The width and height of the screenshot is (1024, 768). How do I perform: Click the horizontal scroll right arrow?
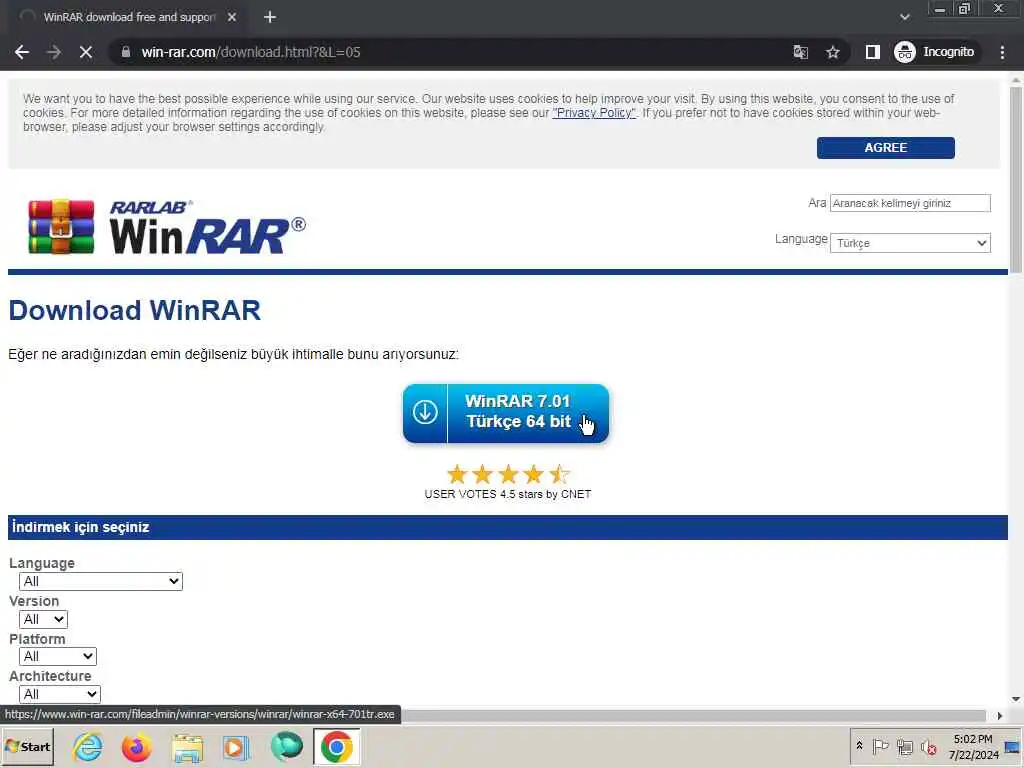[999, 716]
